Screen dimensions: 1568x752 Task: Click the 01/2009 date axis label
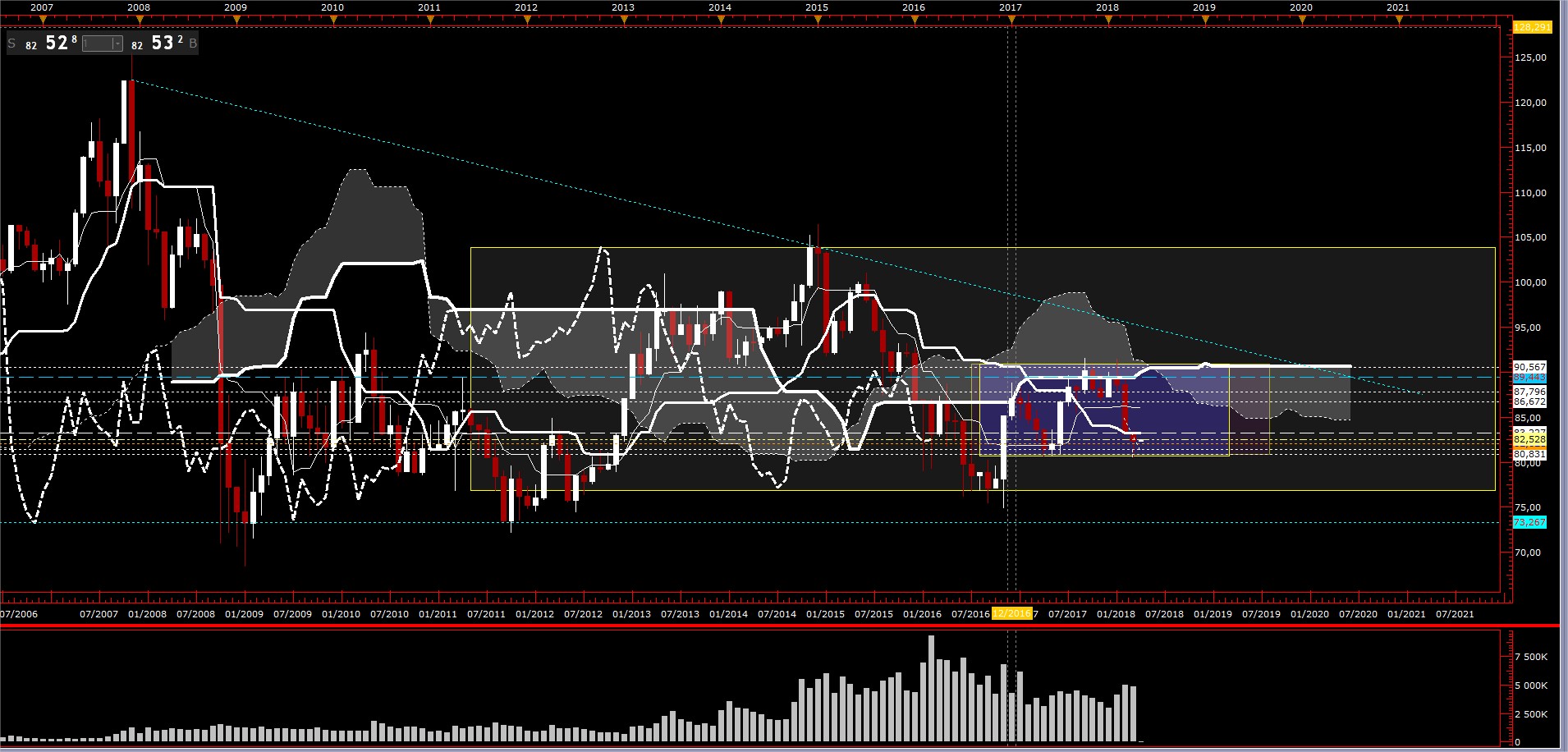pyautogui.click(x=244, y=614)
